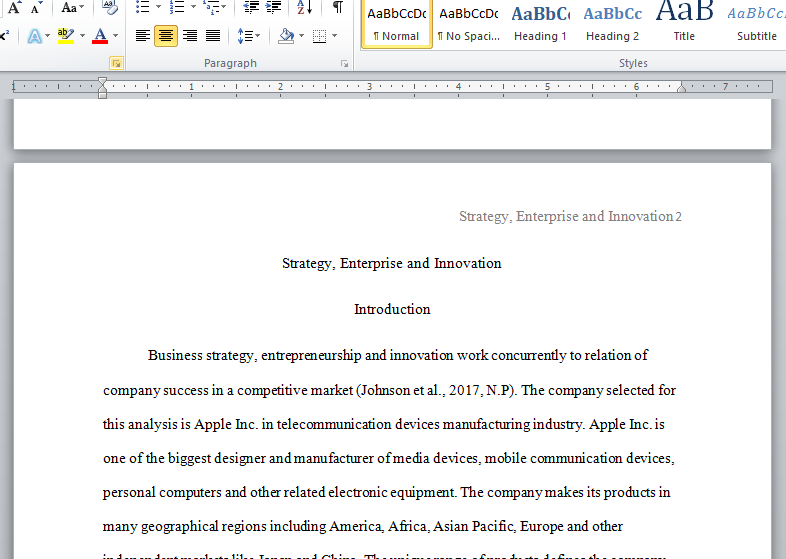Click the right indent ruler marker
The height and width of the screenshot is (559, 786).
[681, 88]
